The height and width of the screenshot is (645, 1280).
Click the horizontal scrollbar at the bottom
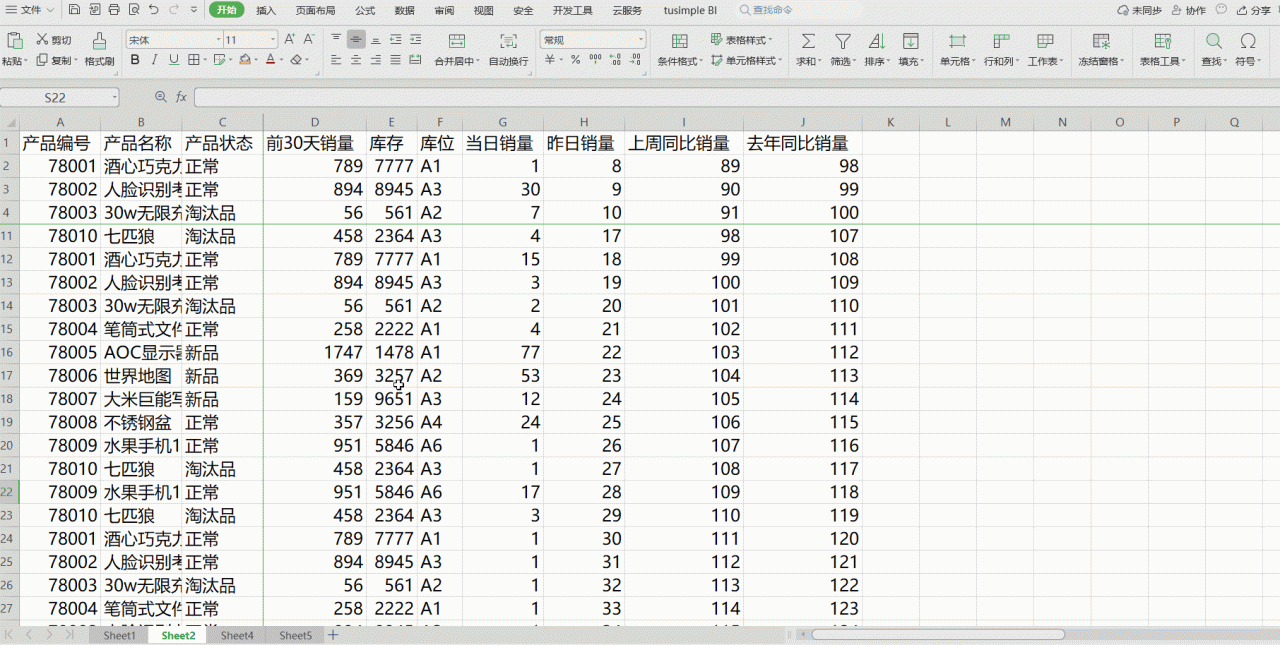point(937,635)
